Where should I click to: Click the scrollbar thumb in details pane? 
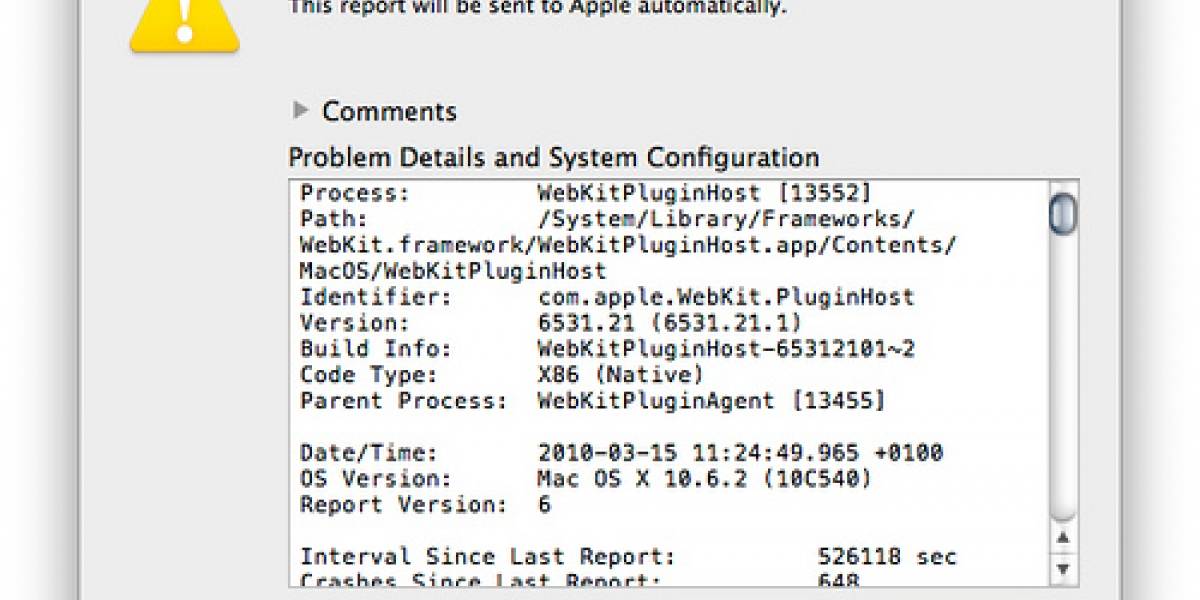[x=1062, y=213]
